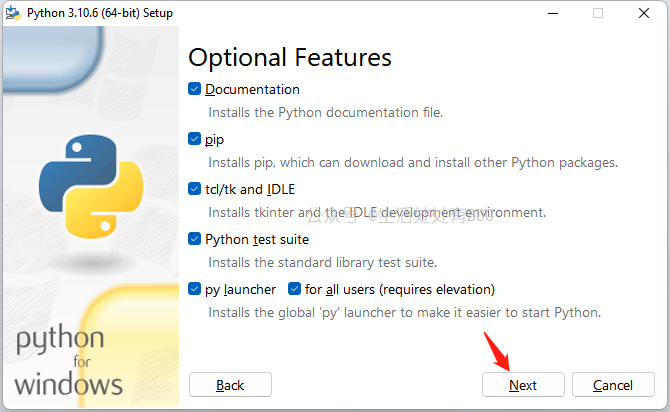Image resolution: width=670 pixels, height=412 pixels.
Task: Go to the next setup page
Action: click(x=523, y=385)
